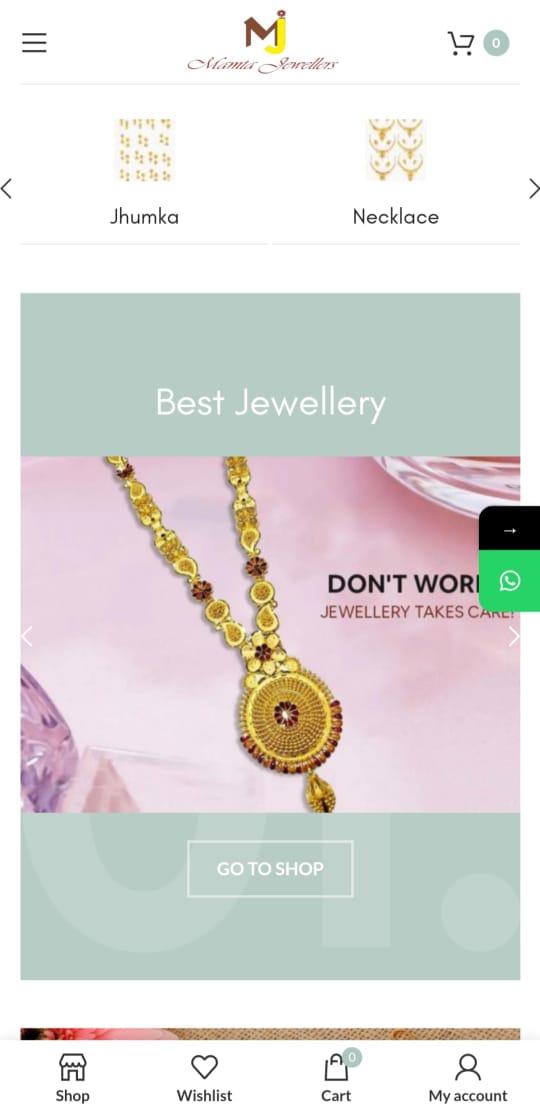Go to next banner slide

(x=514, y=636)
